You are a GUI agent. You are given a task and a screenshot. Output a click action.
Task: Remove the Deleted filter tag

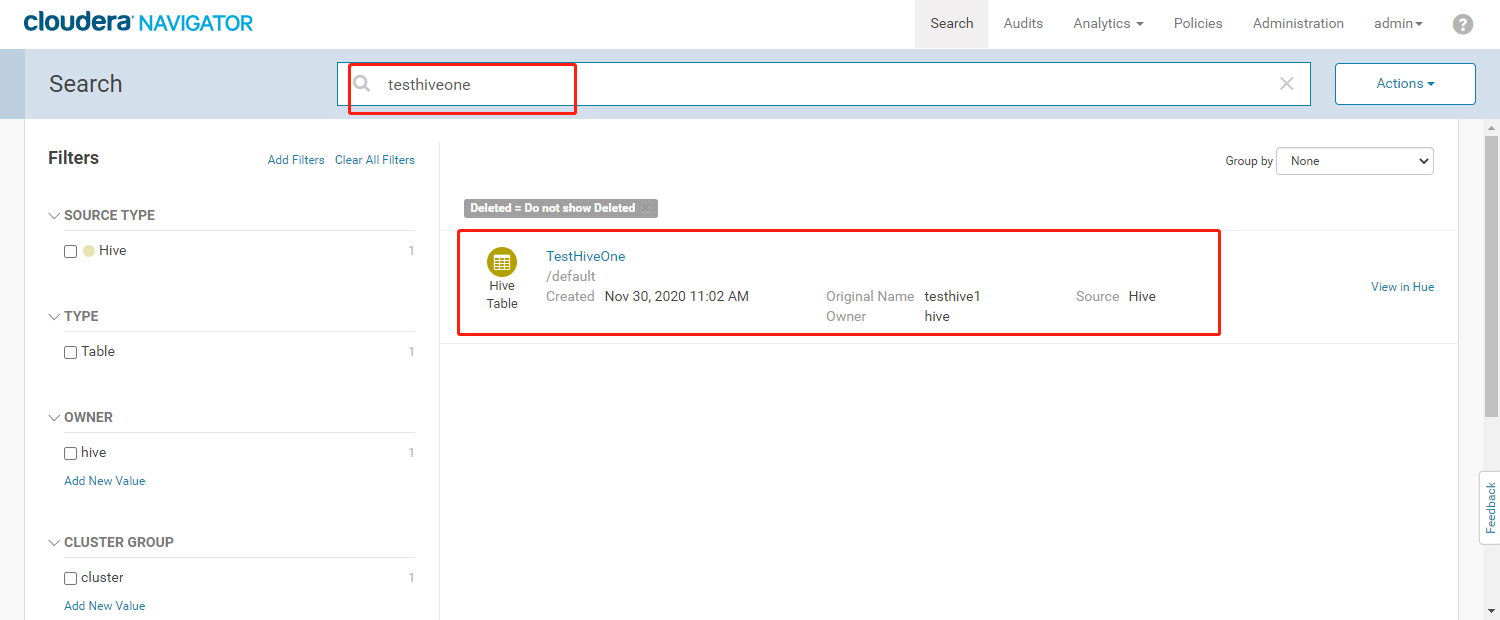pyautogui.click(x=646, y=208)
